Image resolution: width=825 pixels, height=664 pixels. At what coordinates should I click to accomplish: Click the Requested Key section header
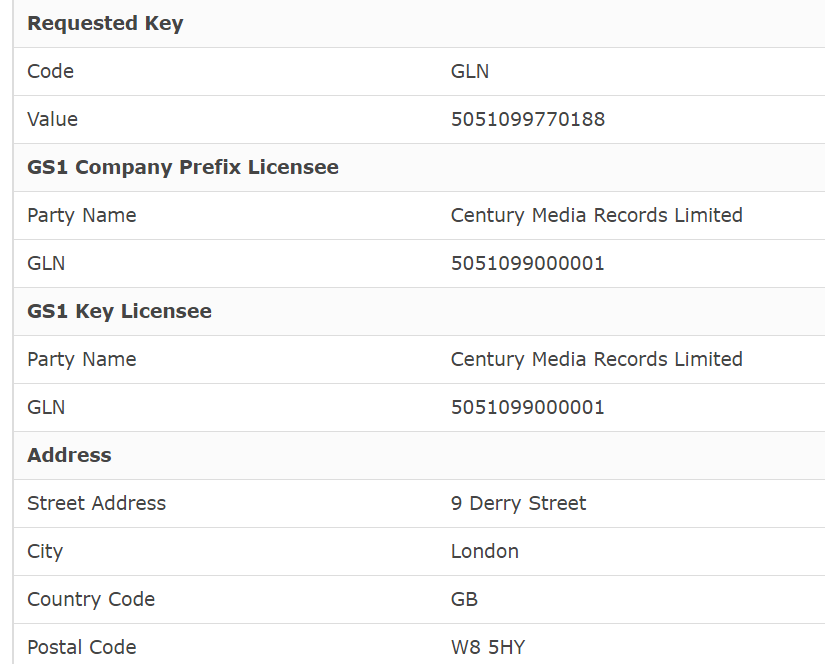(105, 24)
